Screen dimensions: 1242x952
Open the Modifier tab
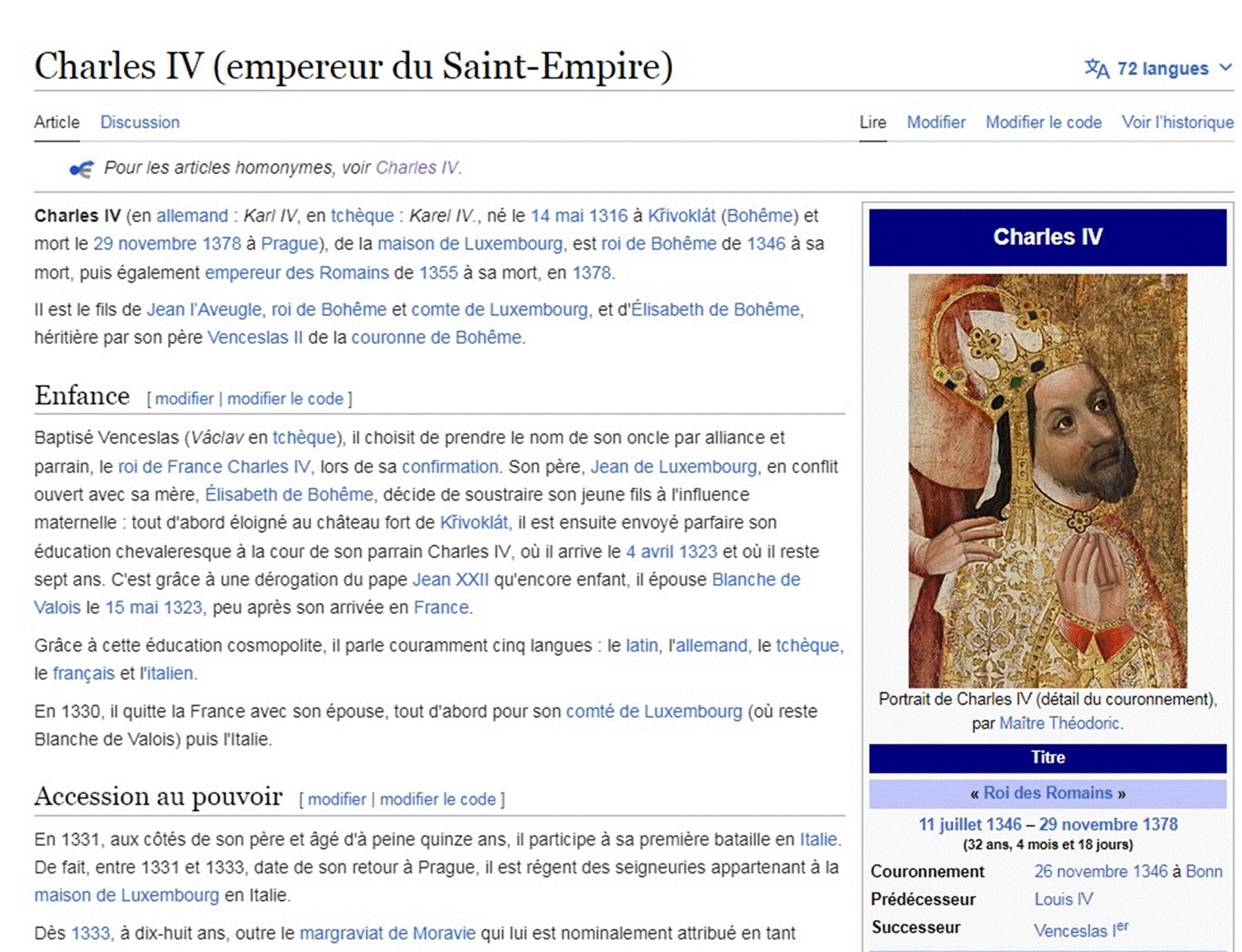[x=936, y=122]
